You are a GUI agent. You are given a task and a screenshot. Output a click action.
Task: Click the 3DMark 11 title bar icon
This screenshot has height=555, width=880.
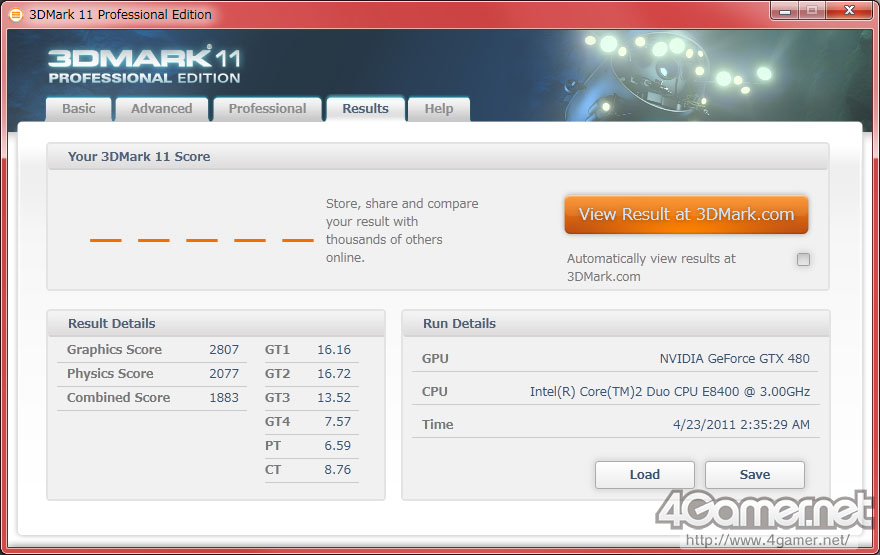click(x=16, y=15)
